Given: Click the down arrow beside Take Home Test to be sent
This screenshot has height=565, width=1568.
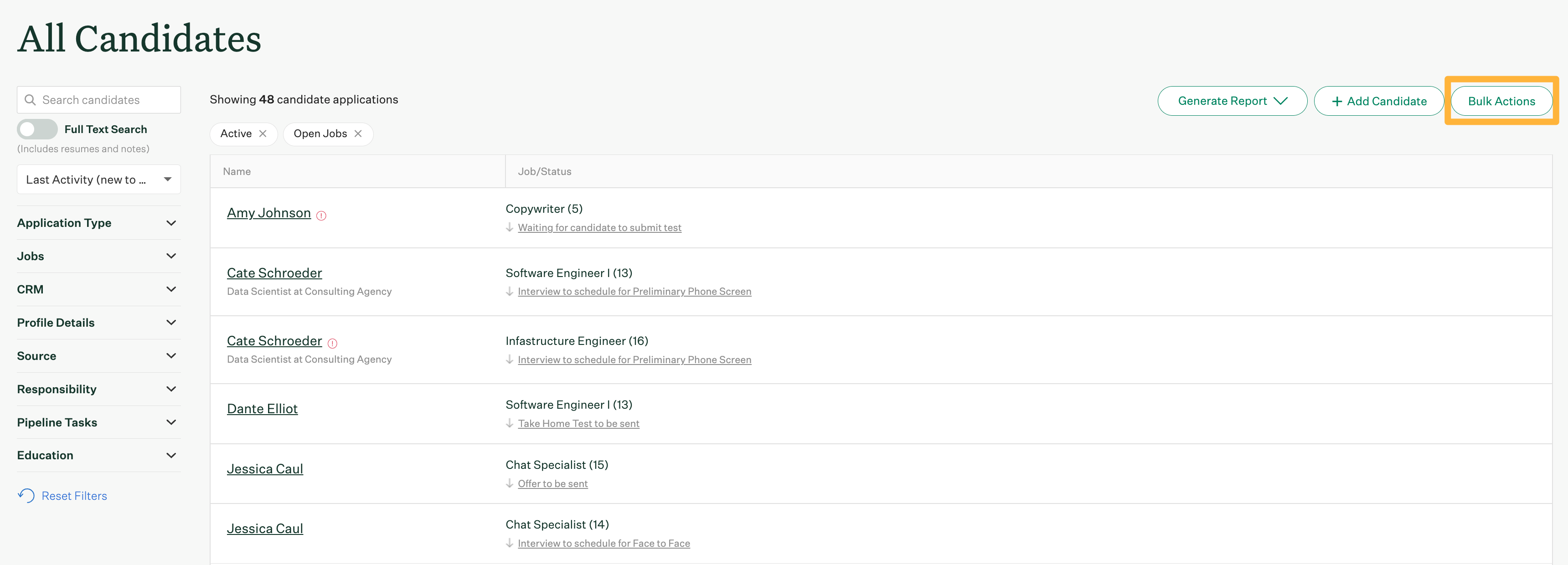Looking at the screenshot, I should pyautogui.click(x=510, y=423).
